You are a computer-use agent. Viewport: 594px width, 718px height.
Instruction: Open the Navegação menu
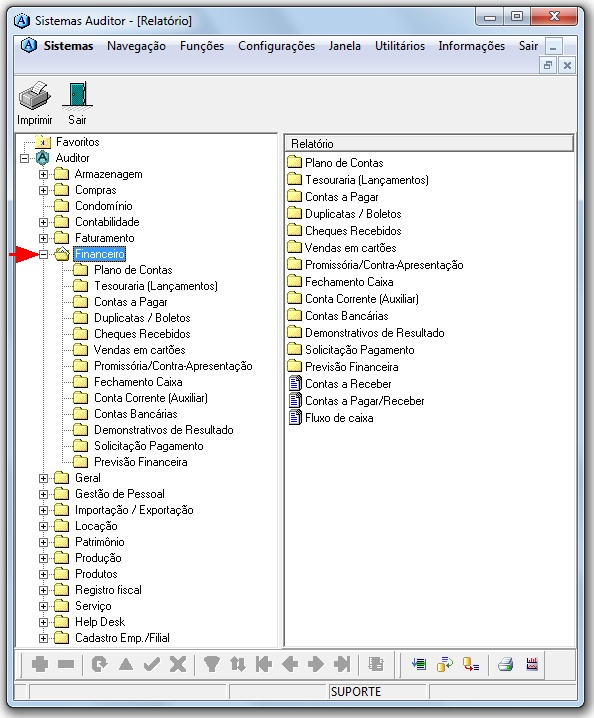(136, 46)
